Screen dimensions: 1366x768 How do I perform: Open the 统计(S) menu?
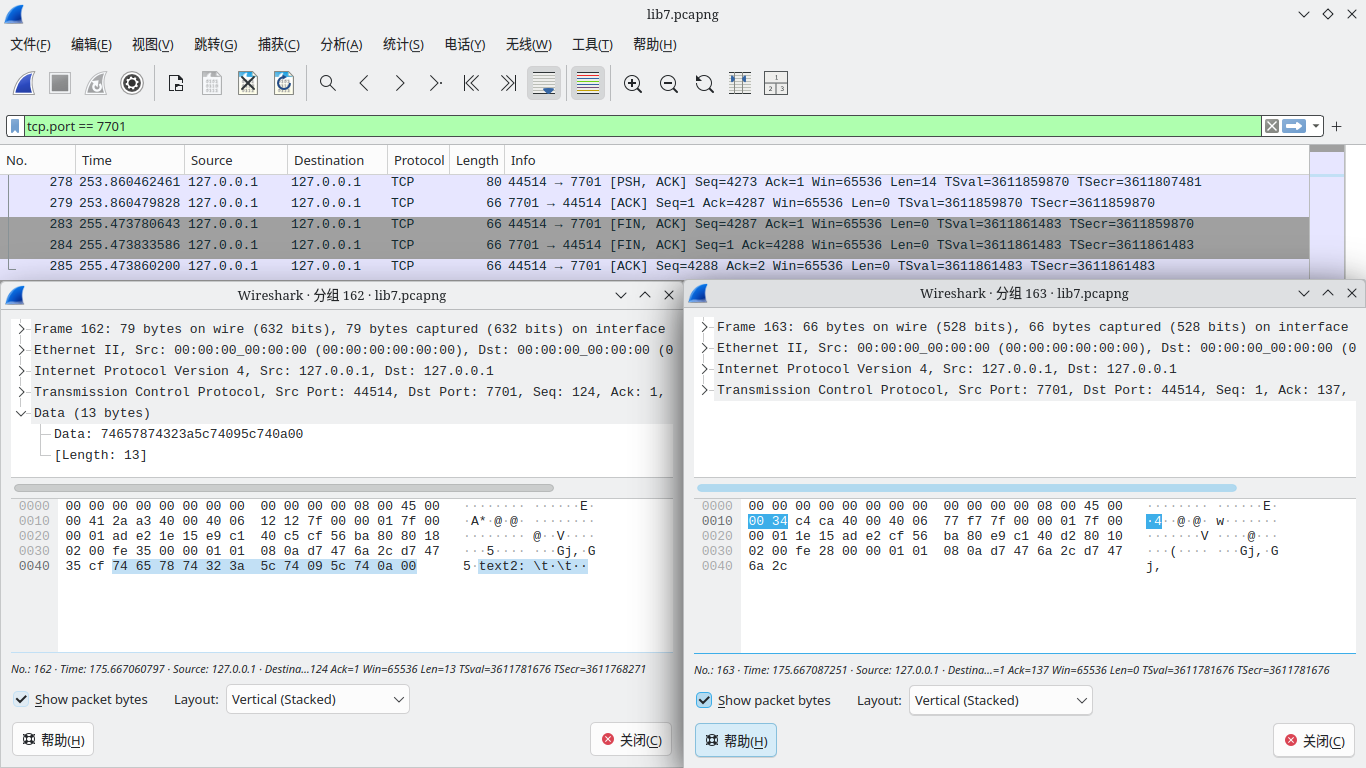point(403,45)
